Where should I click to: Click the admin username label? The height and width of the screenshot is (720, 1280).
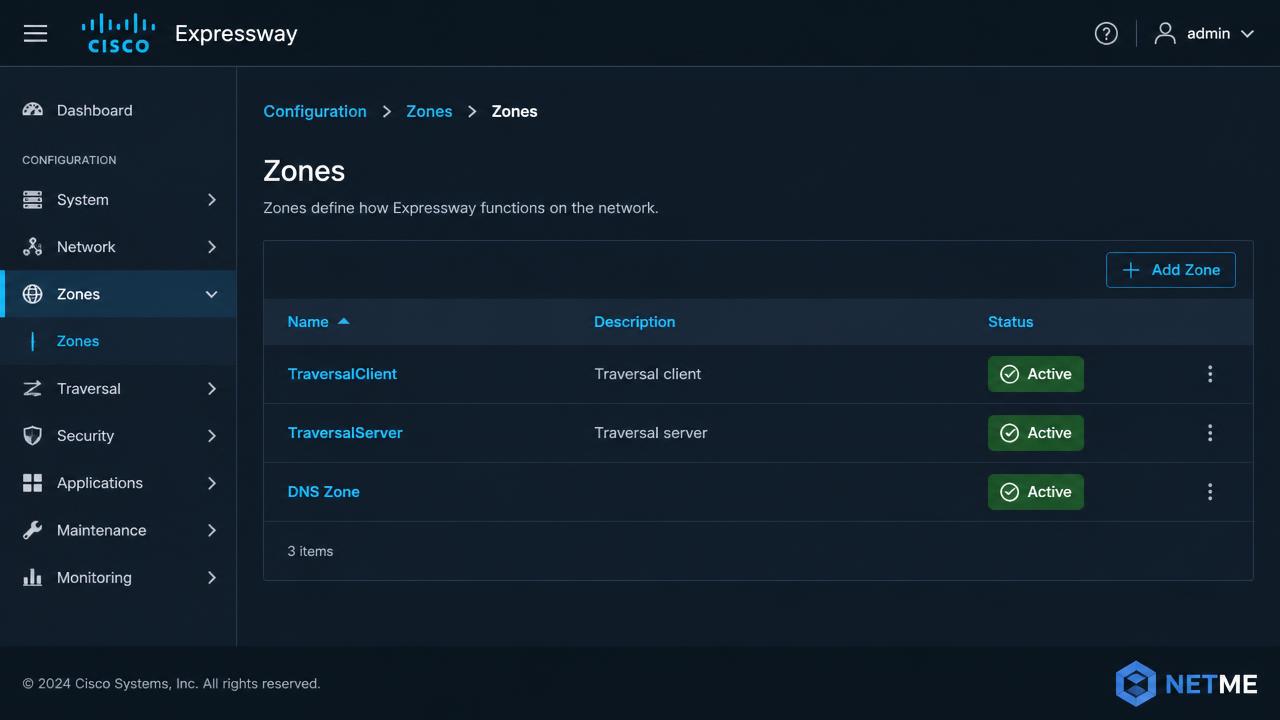pos(1208,34)
